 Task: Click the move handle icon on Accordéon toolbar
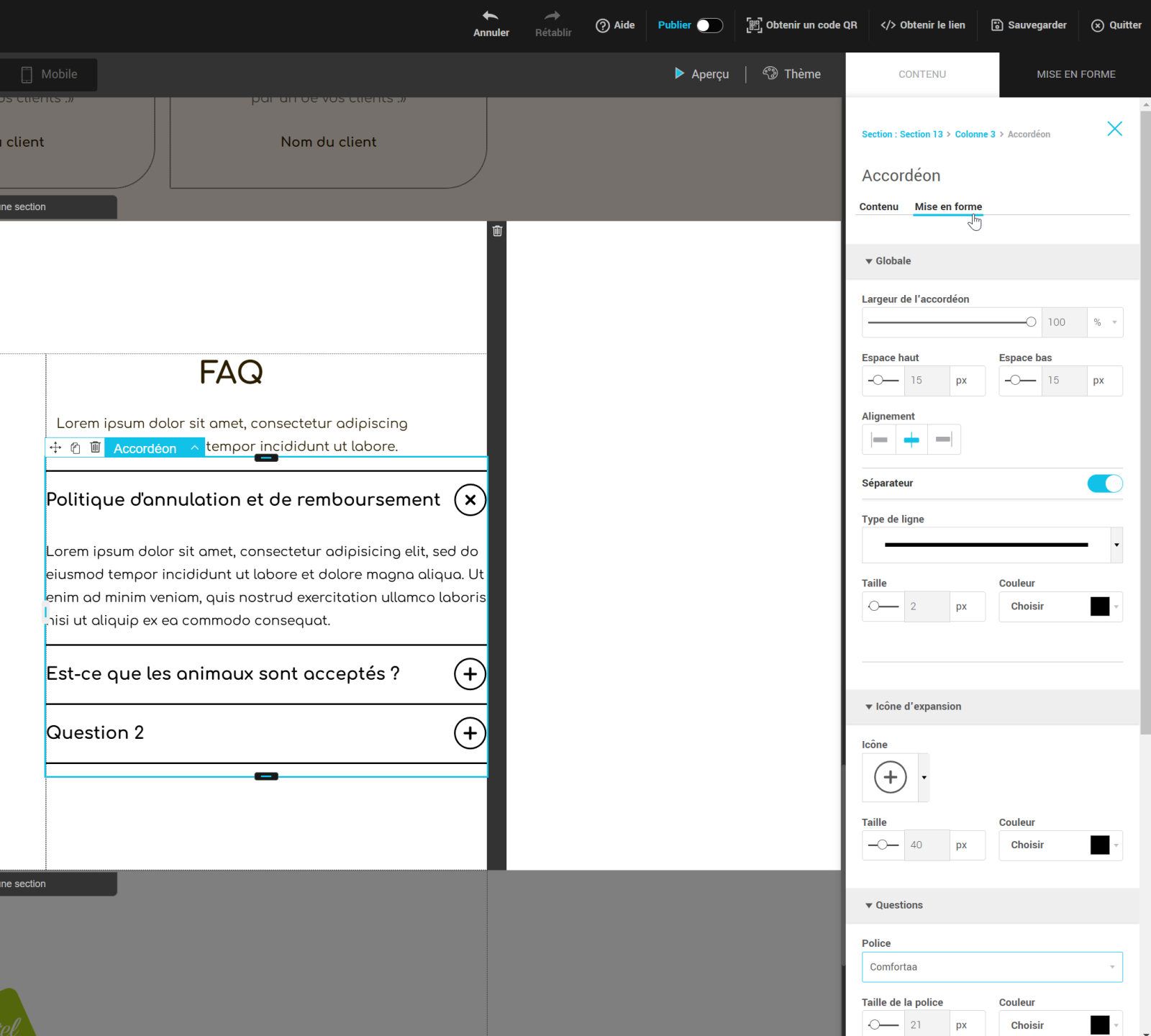coord(55,447)
